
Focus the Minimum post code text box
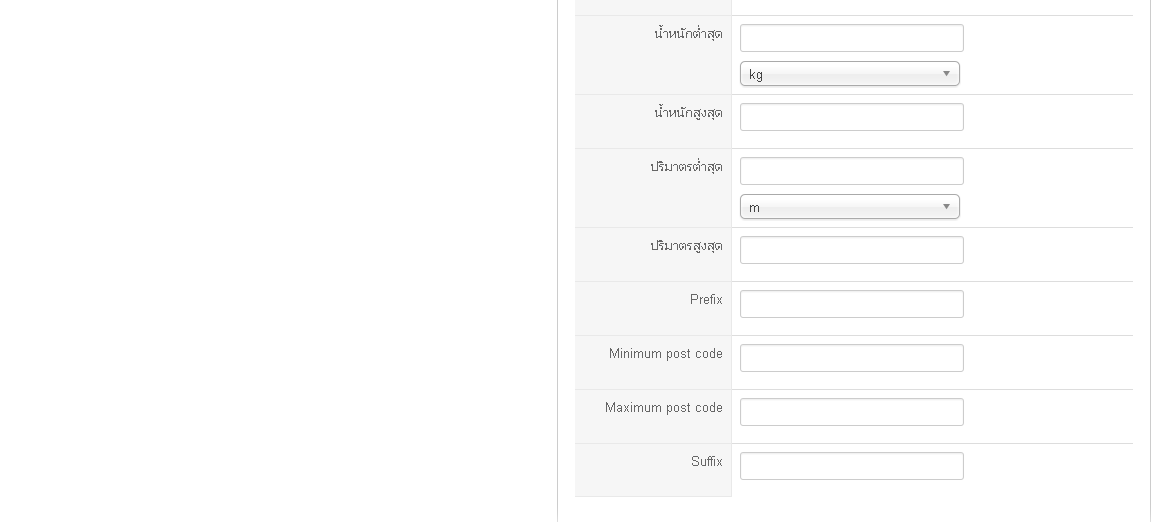tap(851, 358)
